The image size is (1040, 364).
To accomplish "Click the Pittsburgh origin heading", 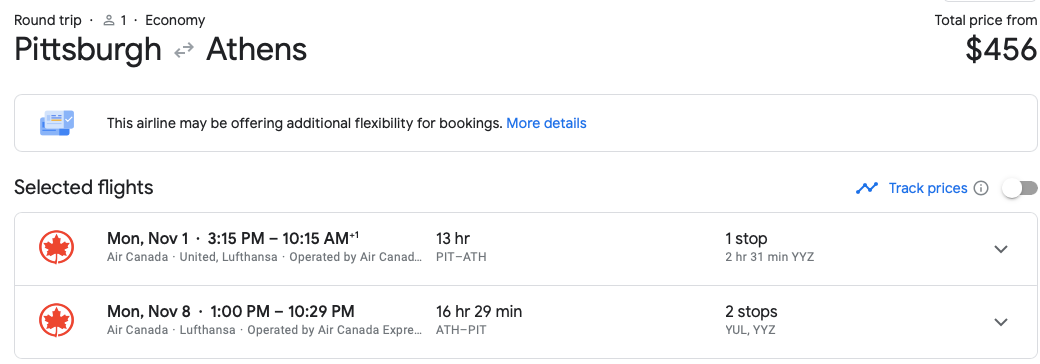I will [x=88, y=50].
